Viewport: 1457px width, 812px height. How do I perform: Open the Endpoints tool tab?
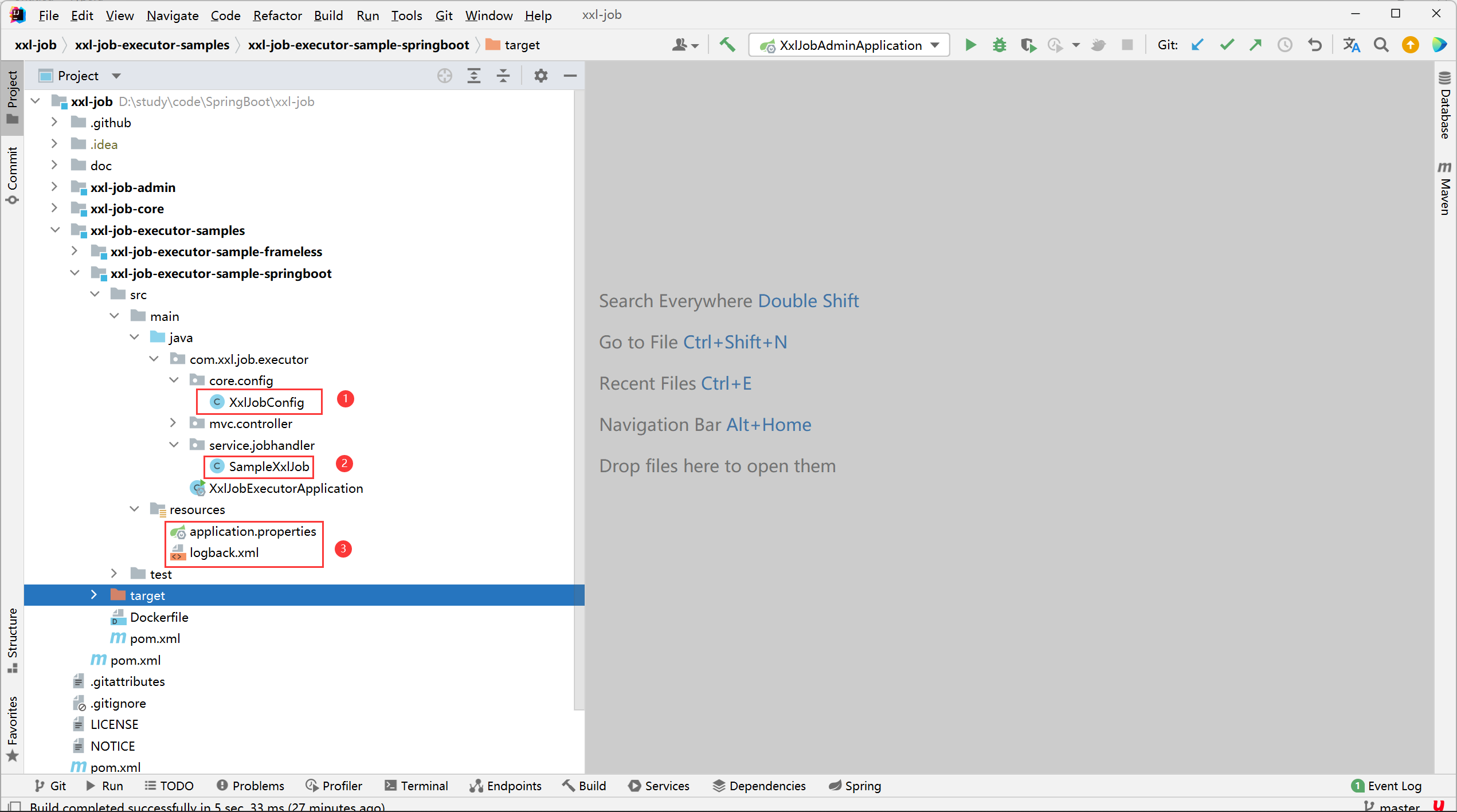coord(506,786)
